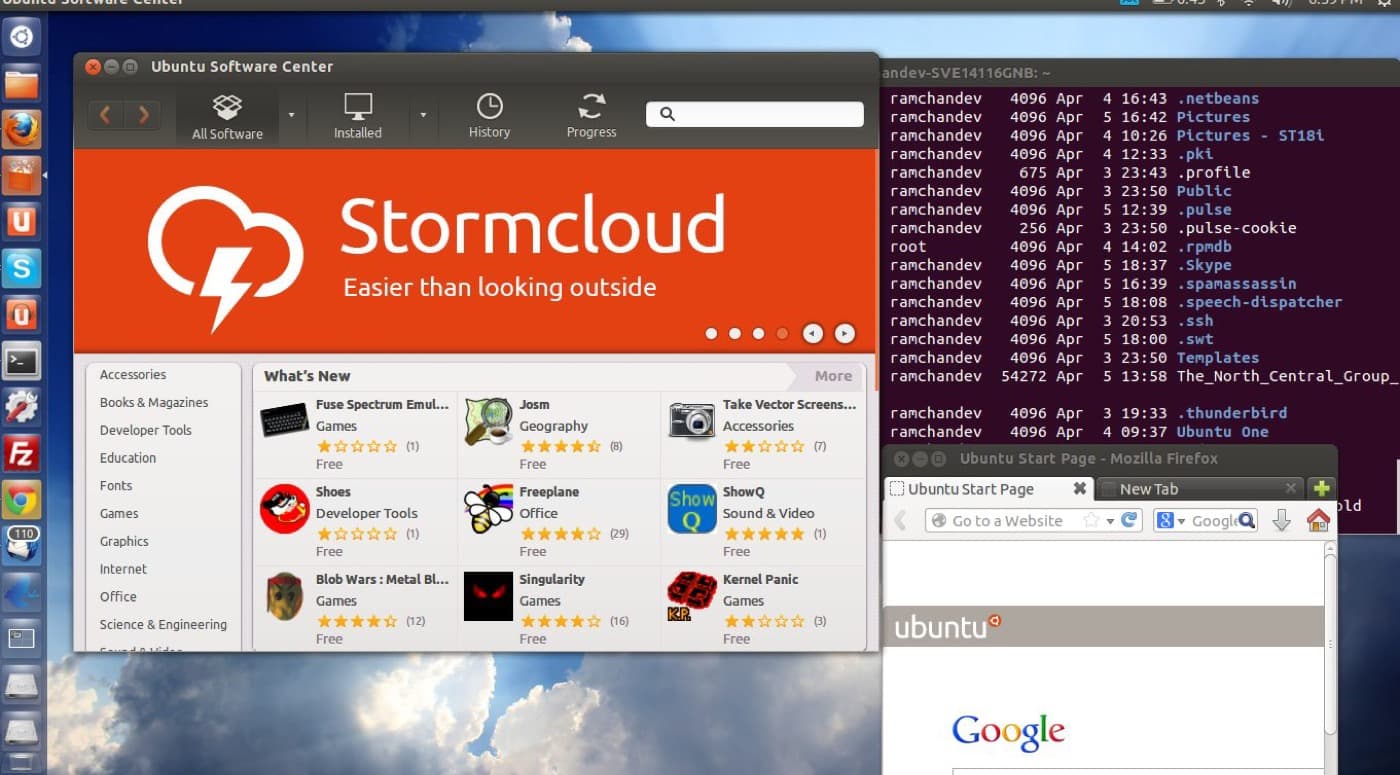Go back in Software Center navigation
Screen dimensions: 1400x775
pyautogui.click(x=105, y=115)
